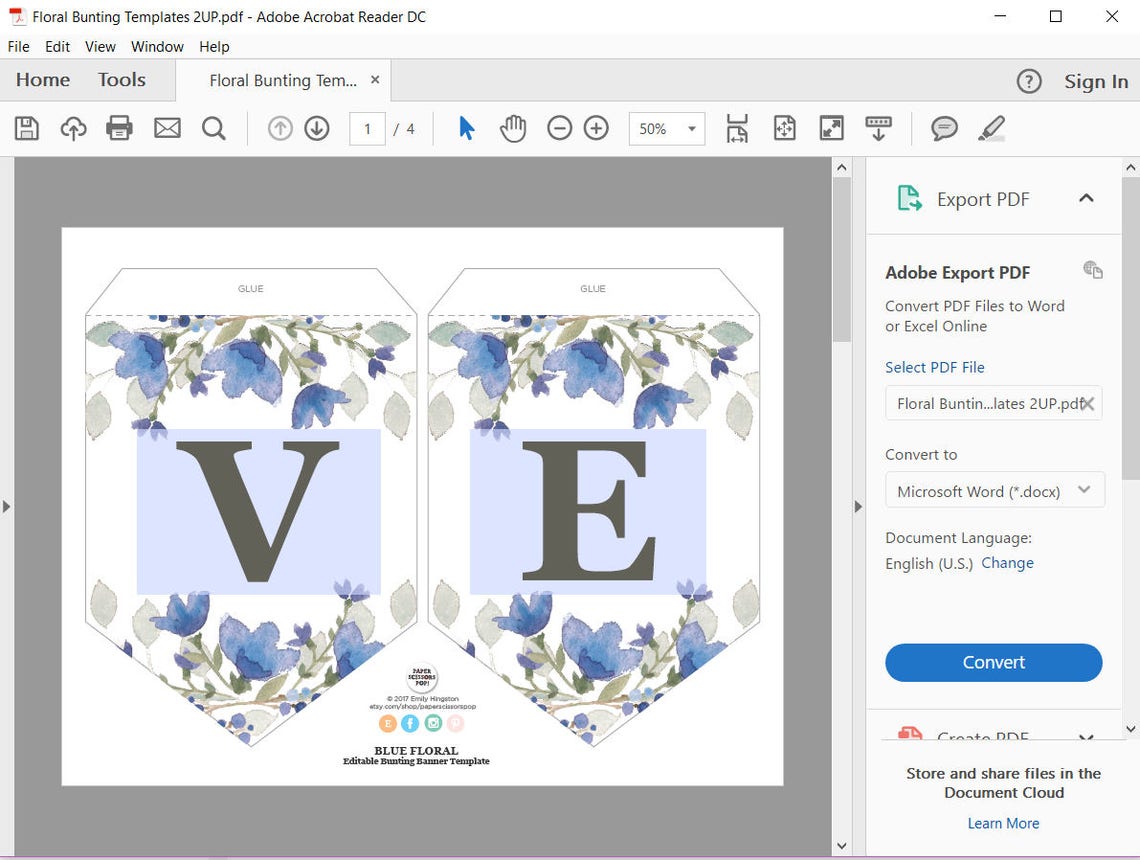Click the Select PDF File link
This screenshot has width=1140, height=860.
click(x=934, y=367)
